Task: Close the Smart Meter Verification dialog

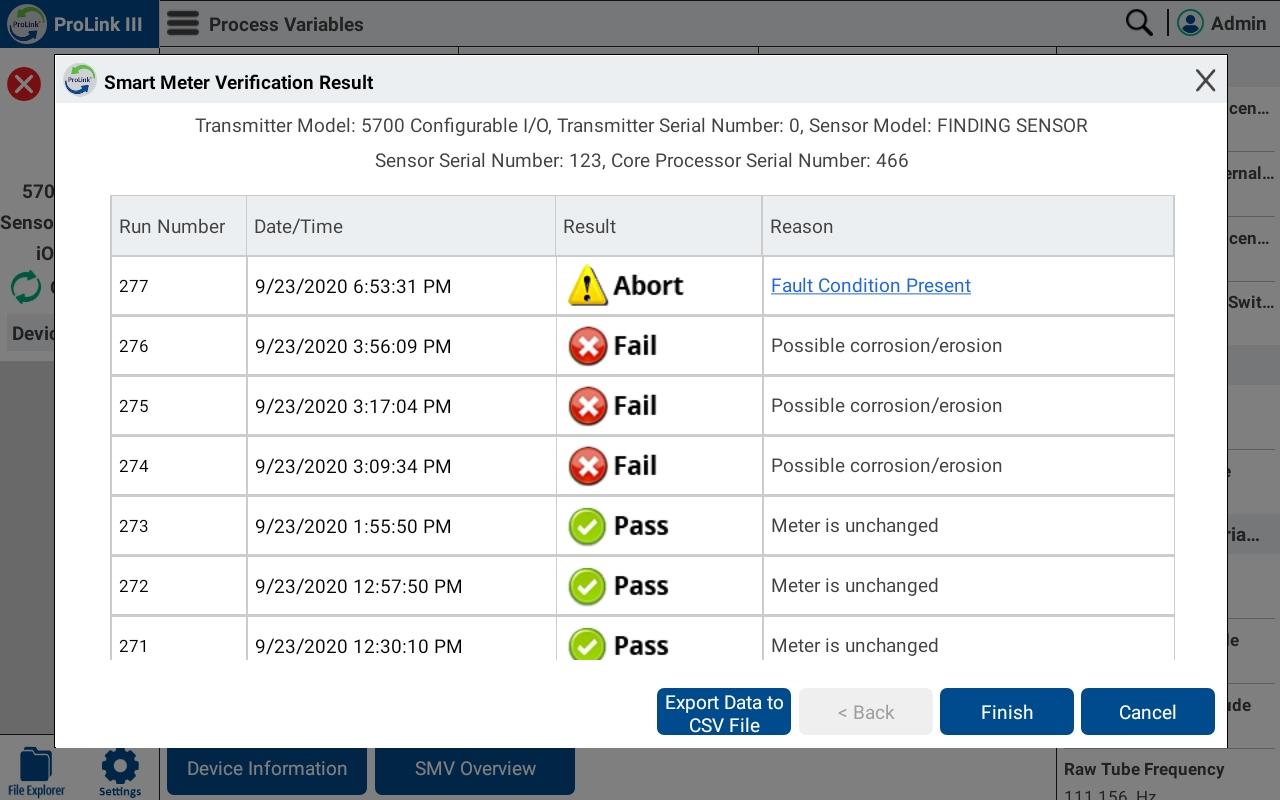Action: pyautogui.click(x=1205, y=81)
